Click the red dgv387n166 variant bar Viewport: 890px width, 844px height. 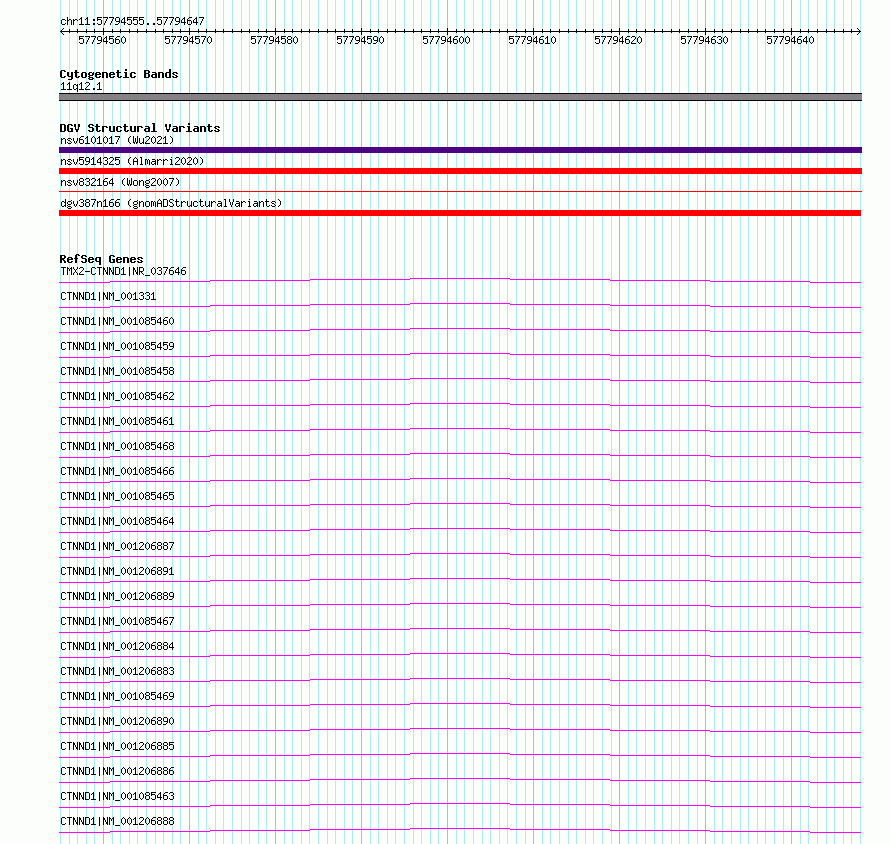[460, 213]
